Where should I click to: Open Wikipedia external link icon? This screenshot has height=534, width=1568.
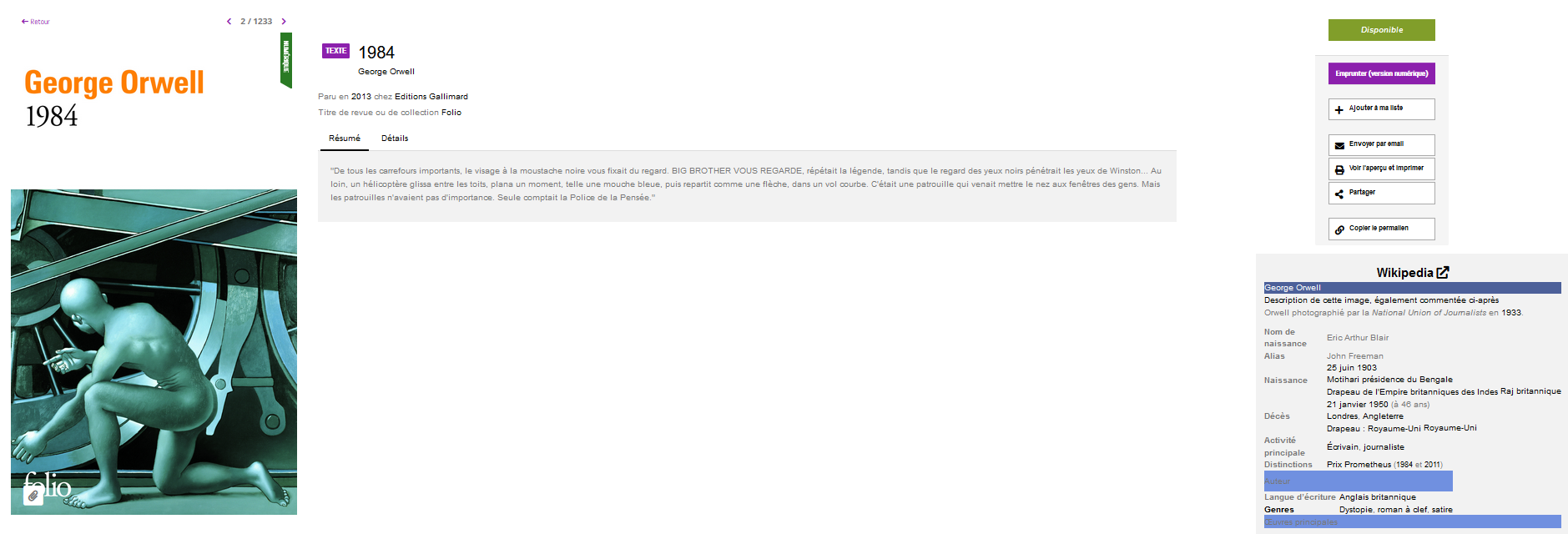tap(1443, 272)
